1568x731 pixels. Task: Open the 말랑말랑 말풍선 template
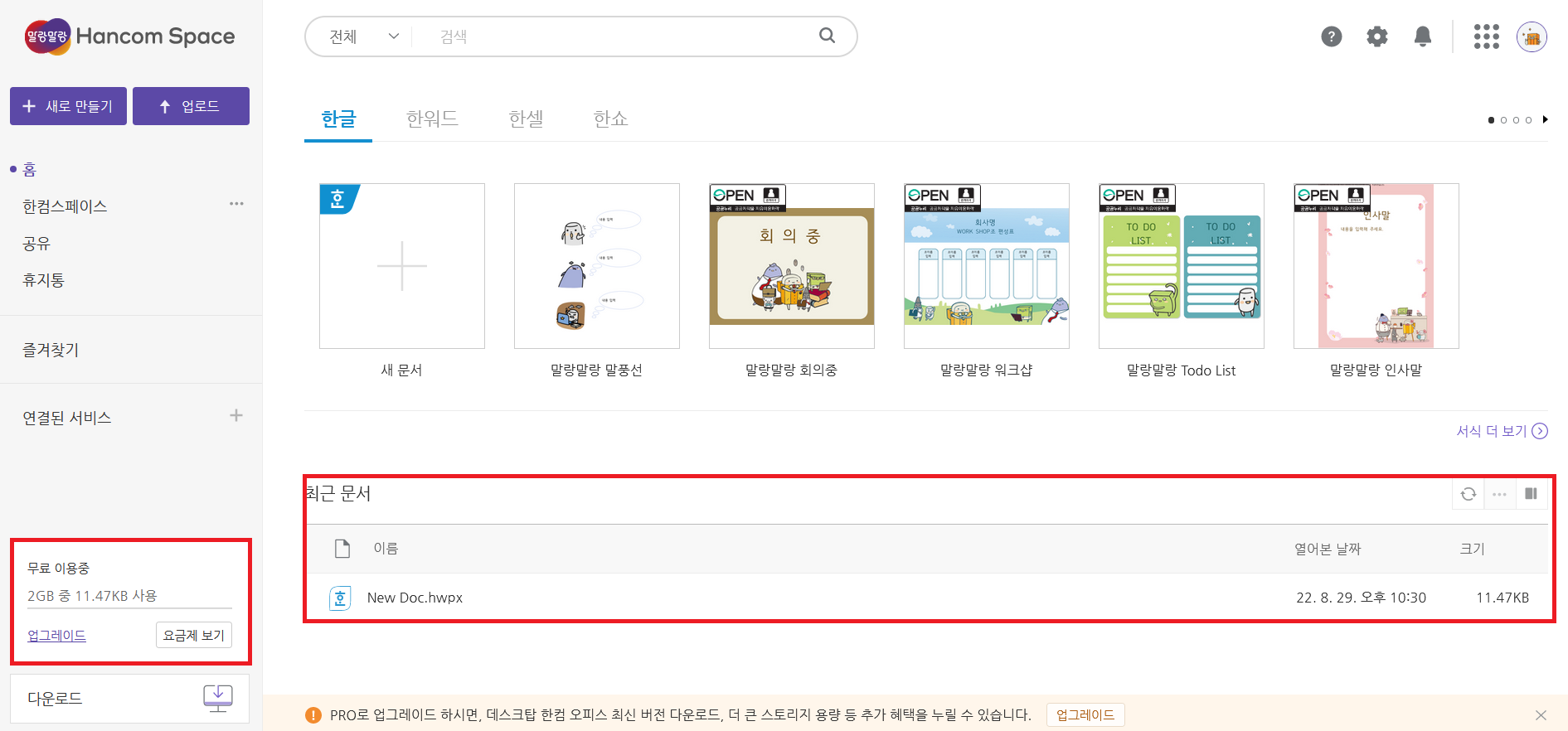tap(597, 266)
